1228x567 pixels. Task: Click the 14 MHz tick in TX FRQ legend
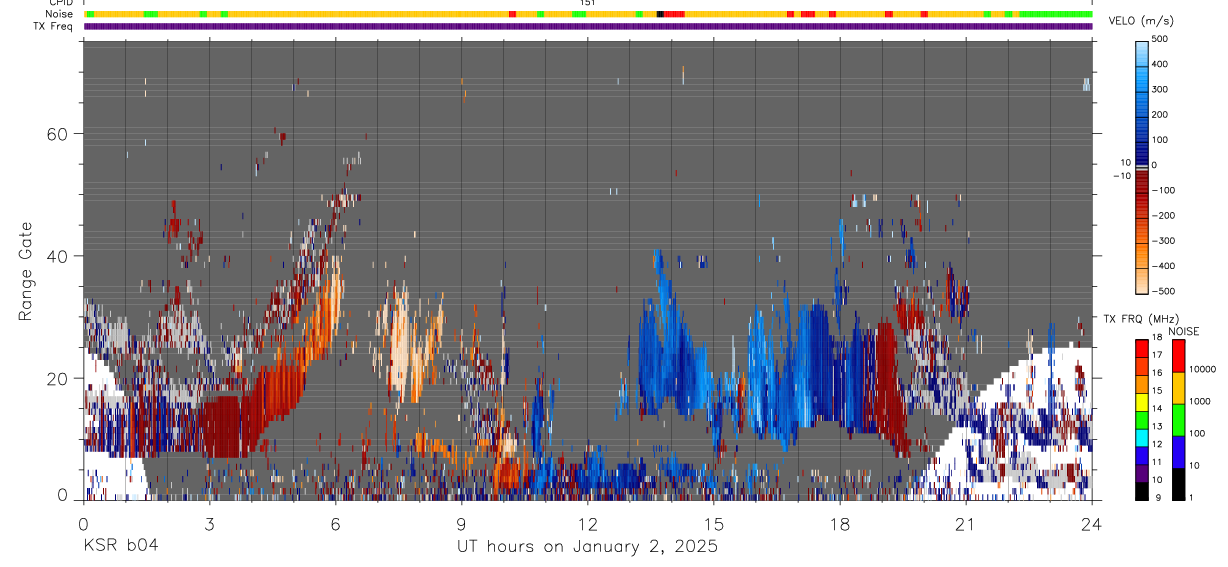(x=1158, y=408)
